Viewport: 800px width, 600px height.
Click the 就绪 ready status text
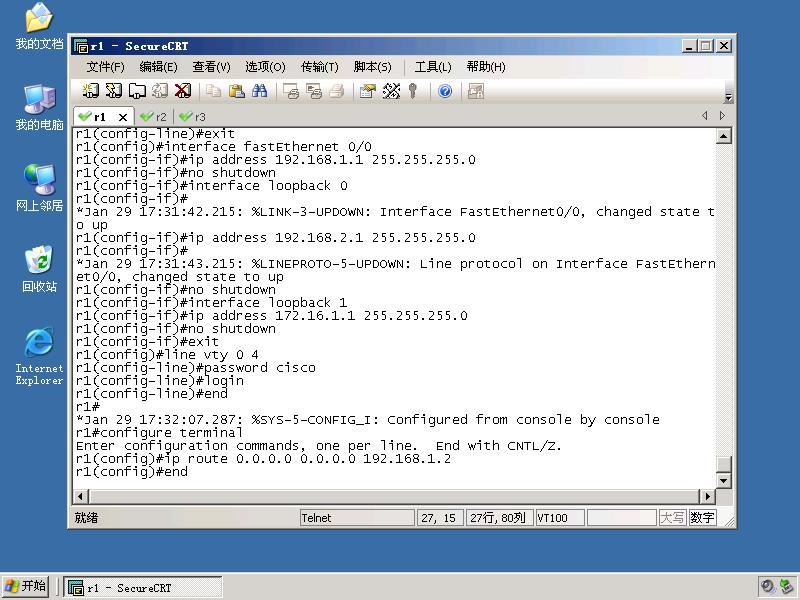86,518
